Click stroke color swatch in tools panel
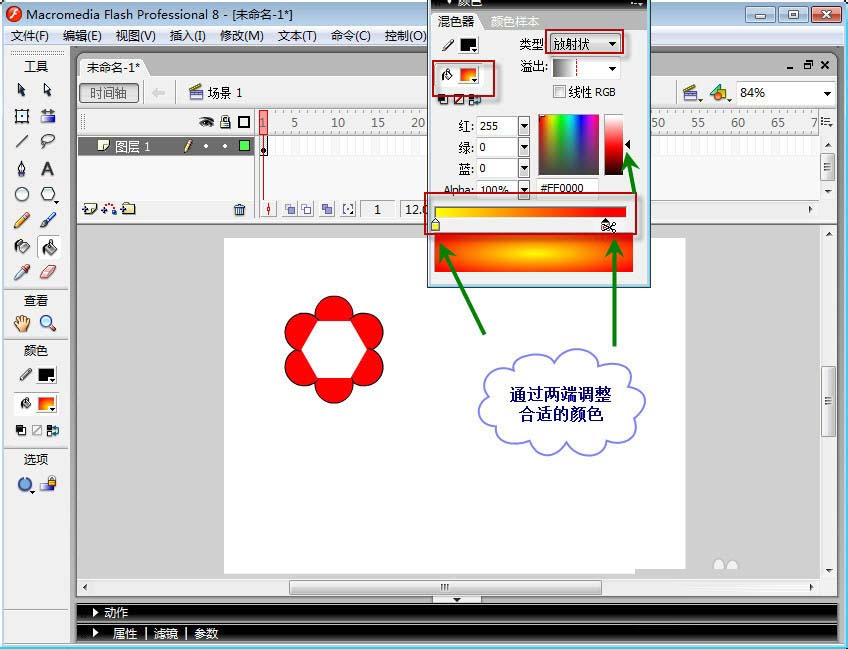848x649 pixels. pyautogui.click(x=47, y=375)
